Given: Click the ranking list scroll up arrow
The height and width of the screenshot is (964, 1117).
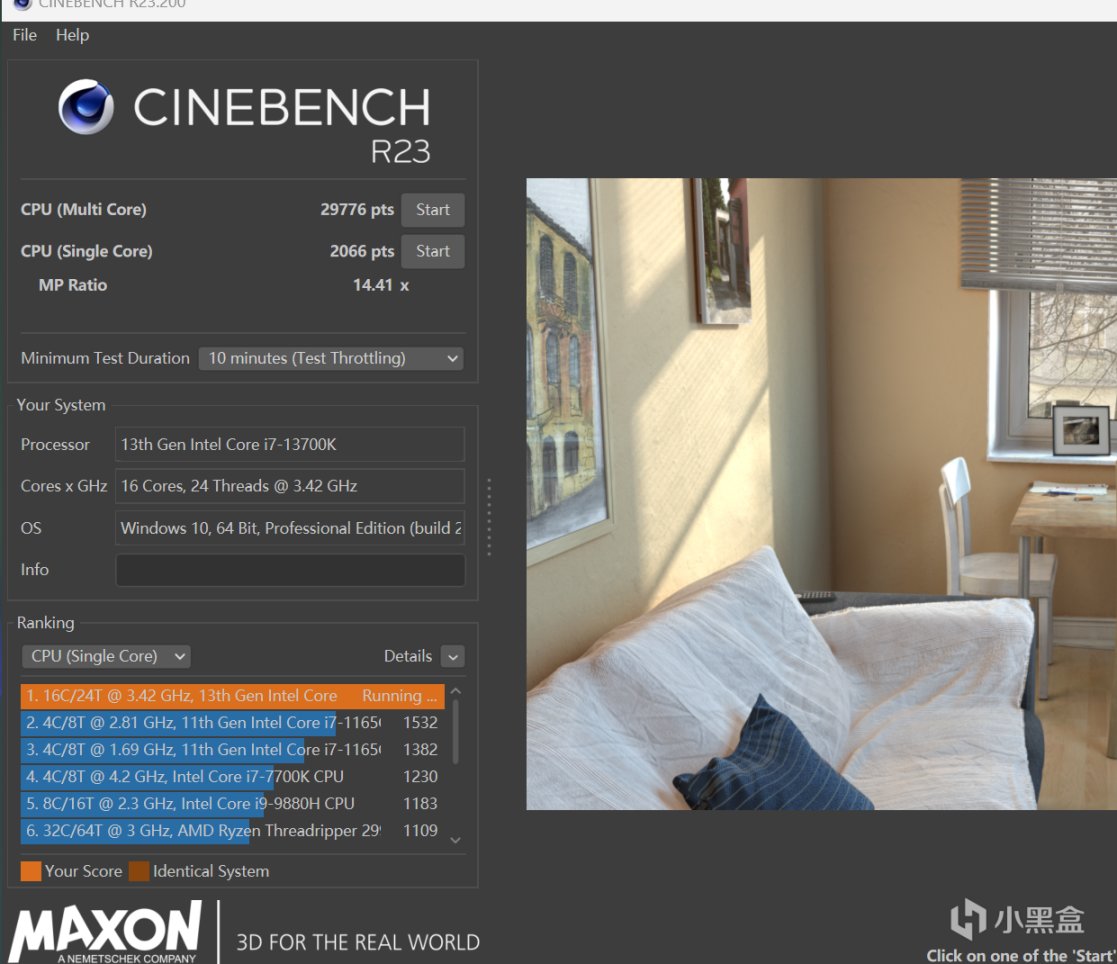Looking at the screenshot, I should [x=456, y=691].
